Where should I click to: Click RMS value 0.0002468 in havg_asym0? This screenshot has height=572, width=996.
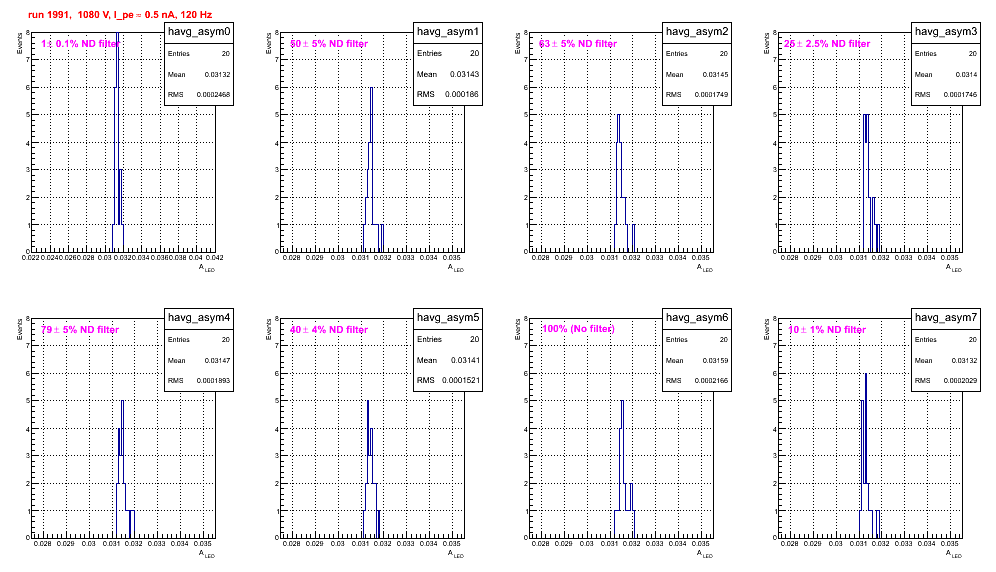click(213, 95)
